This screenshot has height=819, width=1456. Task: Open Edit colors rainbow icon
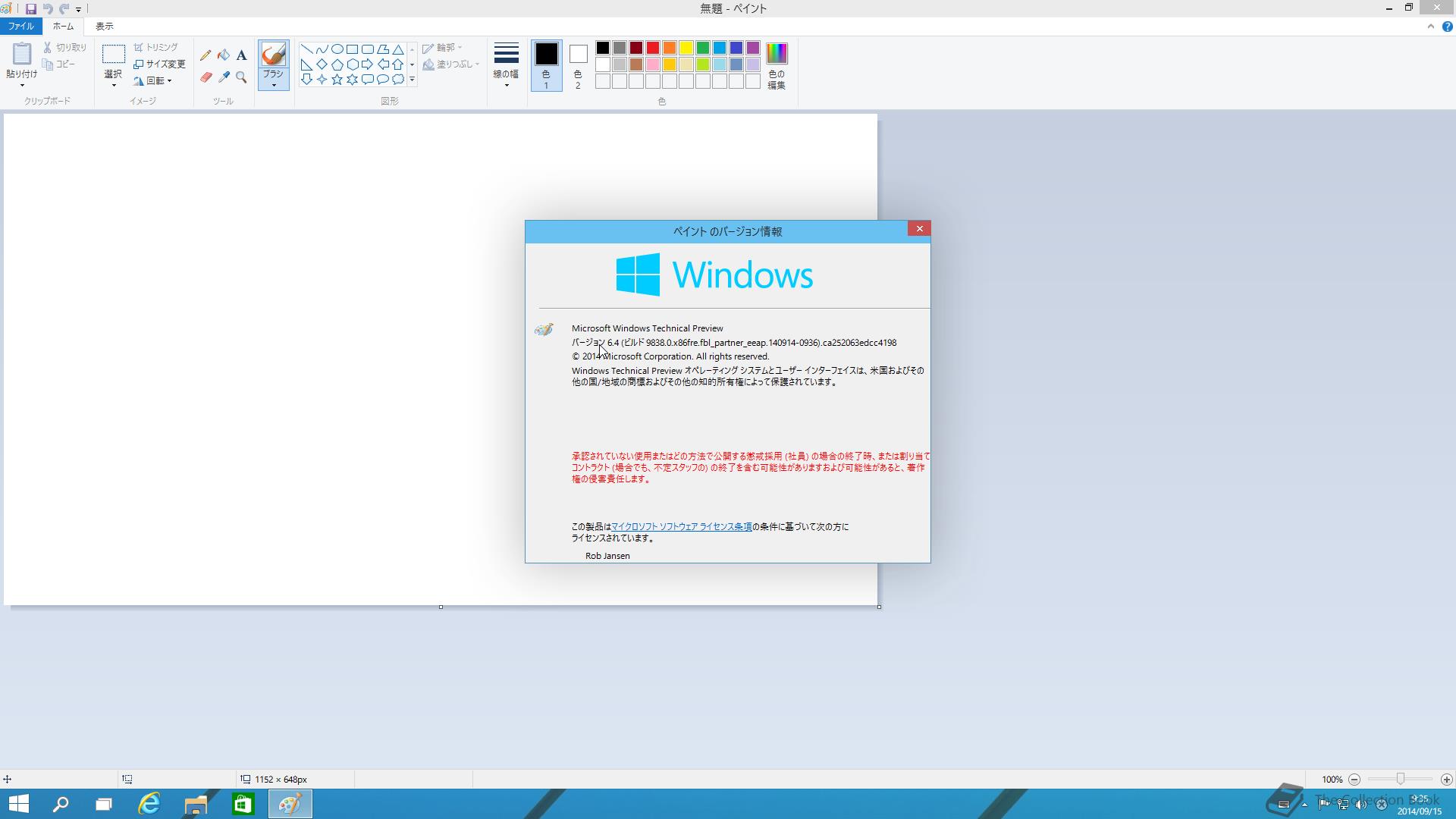point(777,53)
